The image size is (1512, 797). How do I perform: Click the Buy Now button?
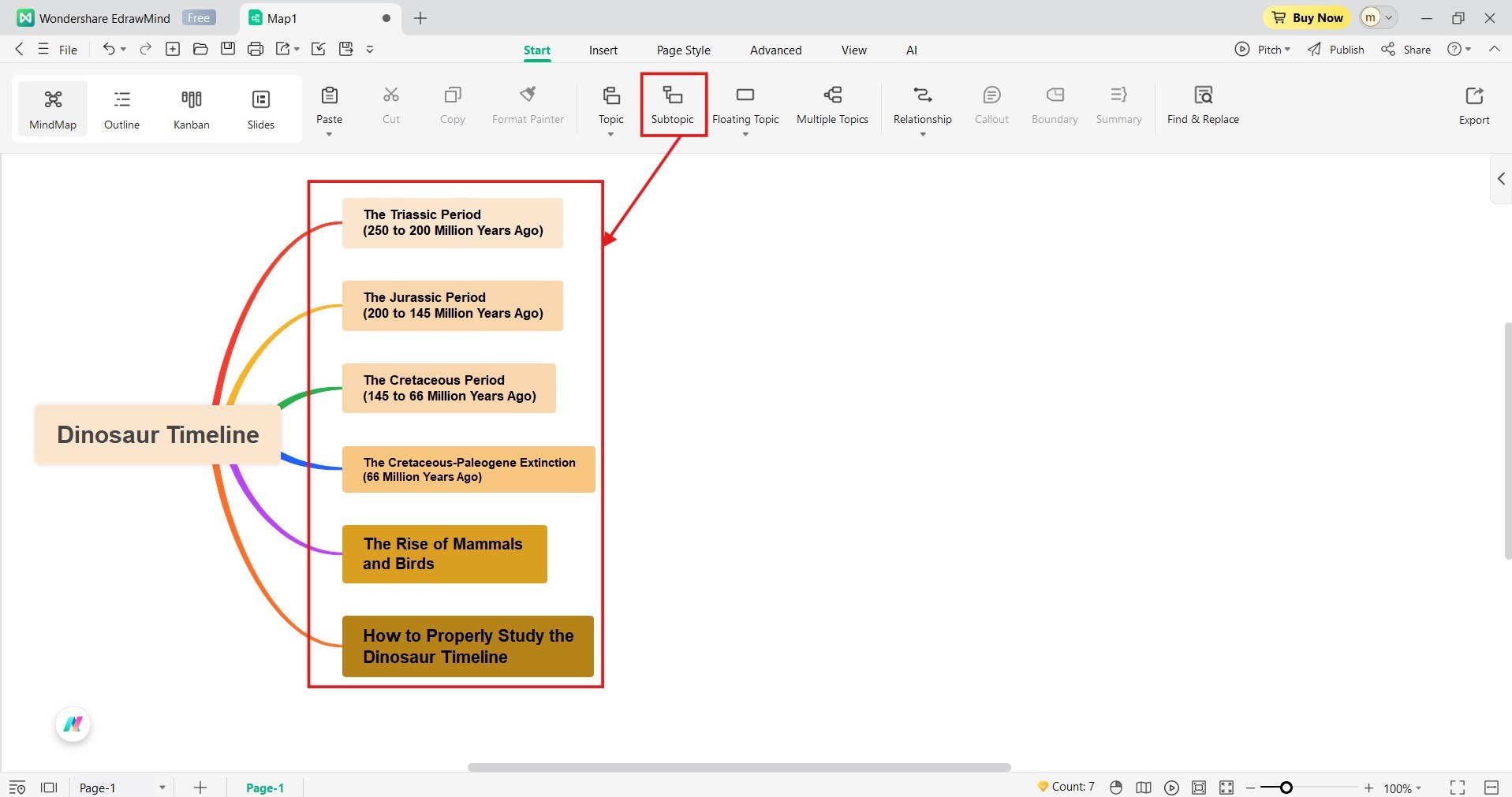[1306, 17]
